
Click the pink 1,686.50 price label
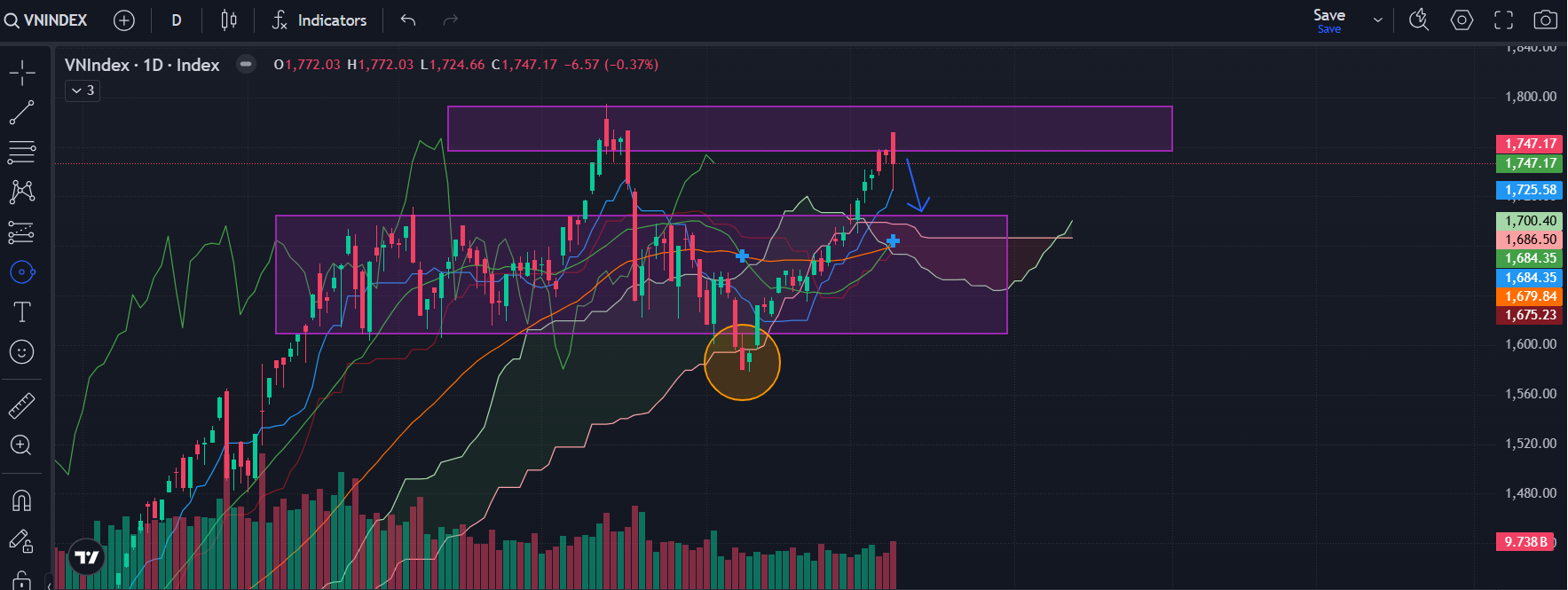click(x=1530, y=240)
